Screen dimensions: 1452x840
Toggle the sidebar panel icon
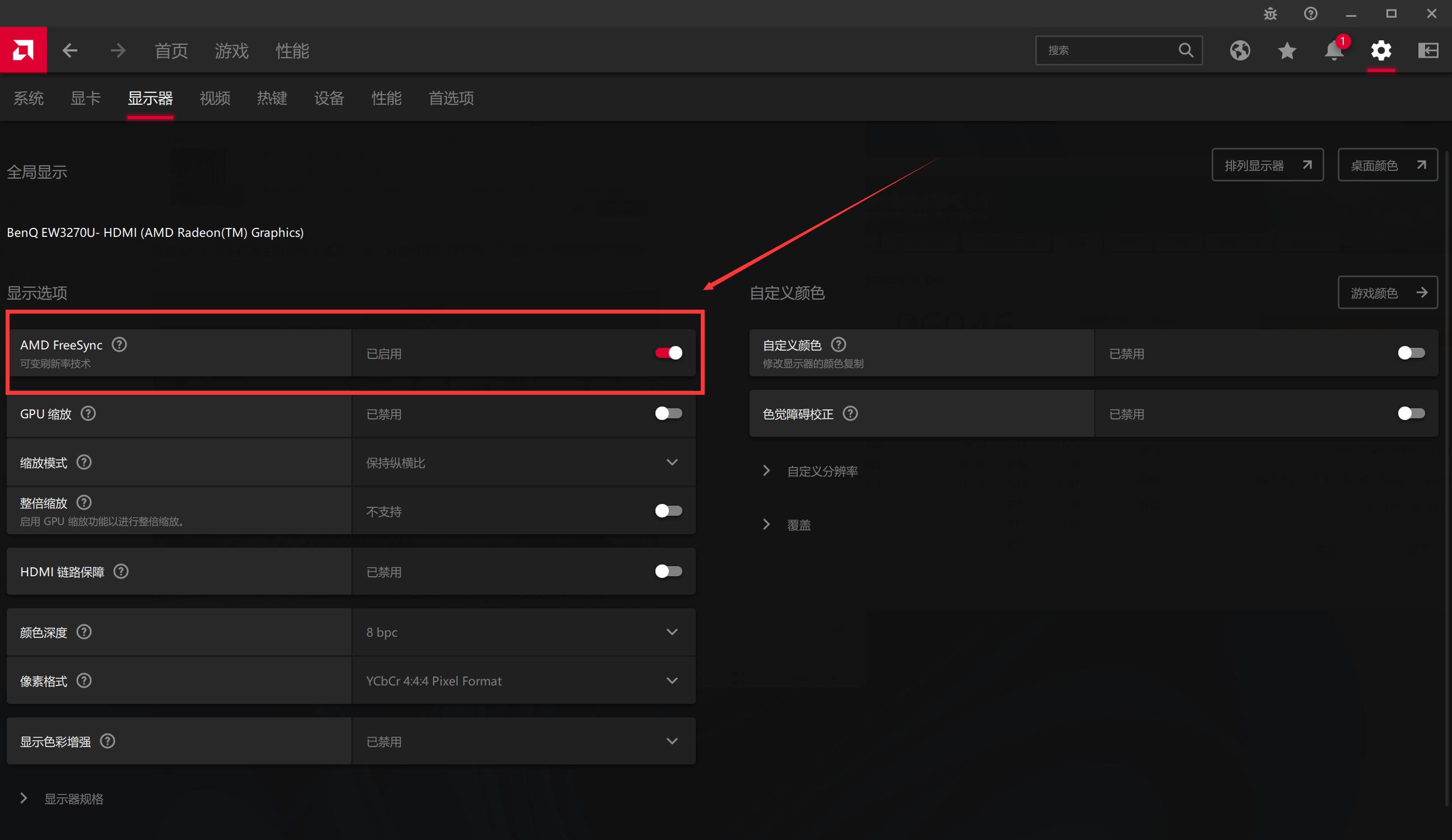pos(1428,51)
